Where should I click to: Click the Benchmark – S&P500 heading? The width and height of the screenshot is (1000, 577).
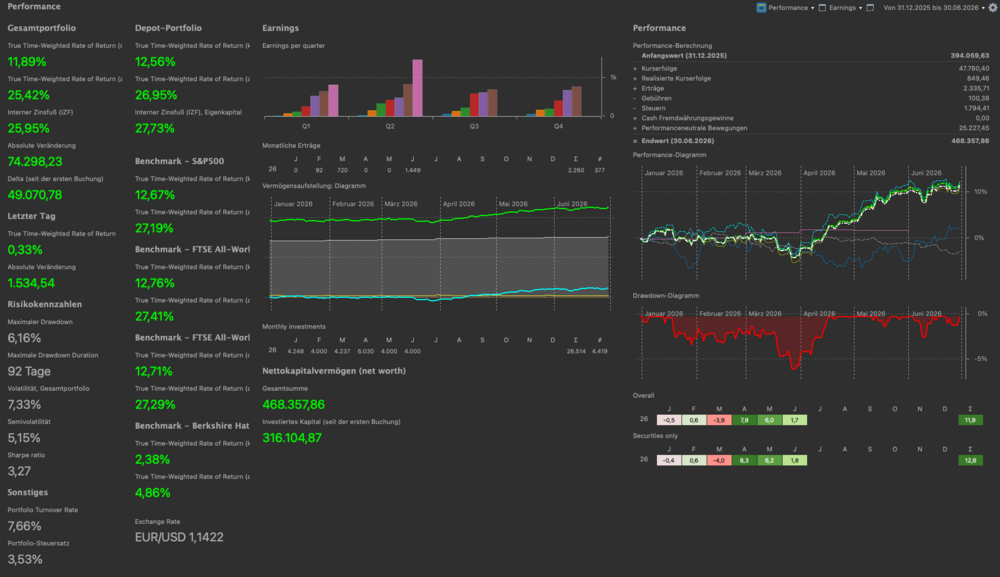pyautogui.click(x=179, y=161)
